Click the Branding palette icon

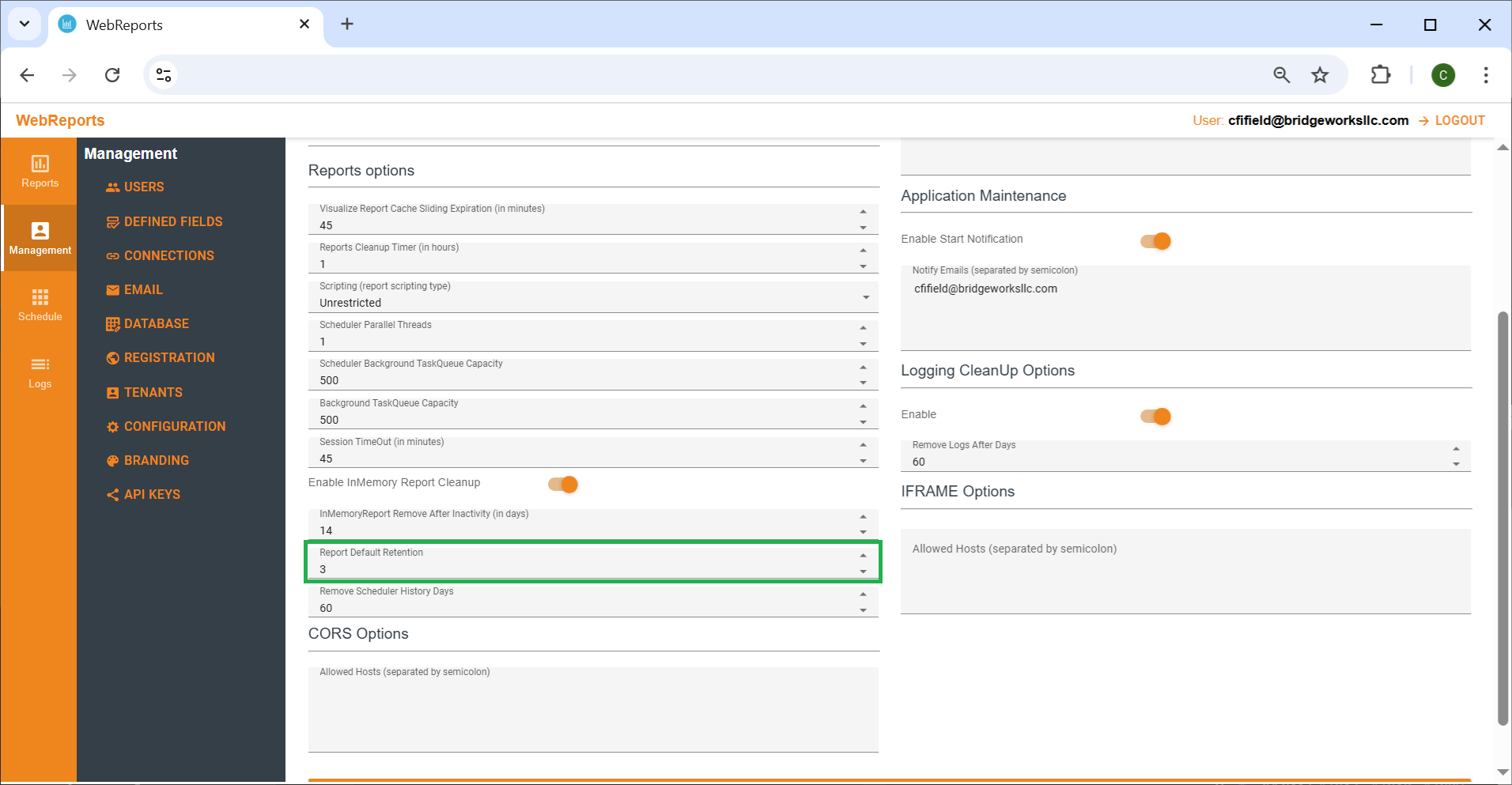113,461
